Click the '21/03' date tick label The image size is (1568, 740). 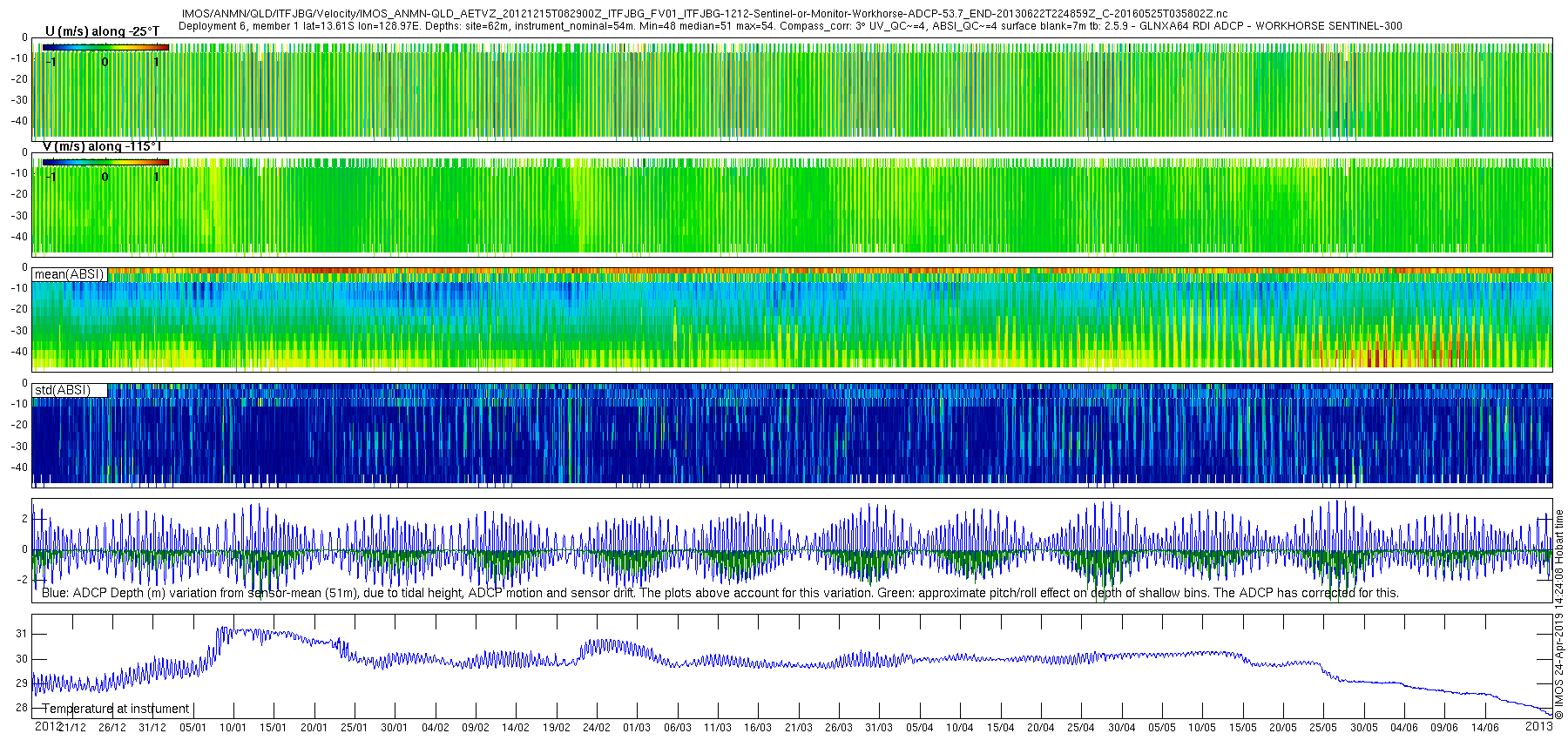799,728
